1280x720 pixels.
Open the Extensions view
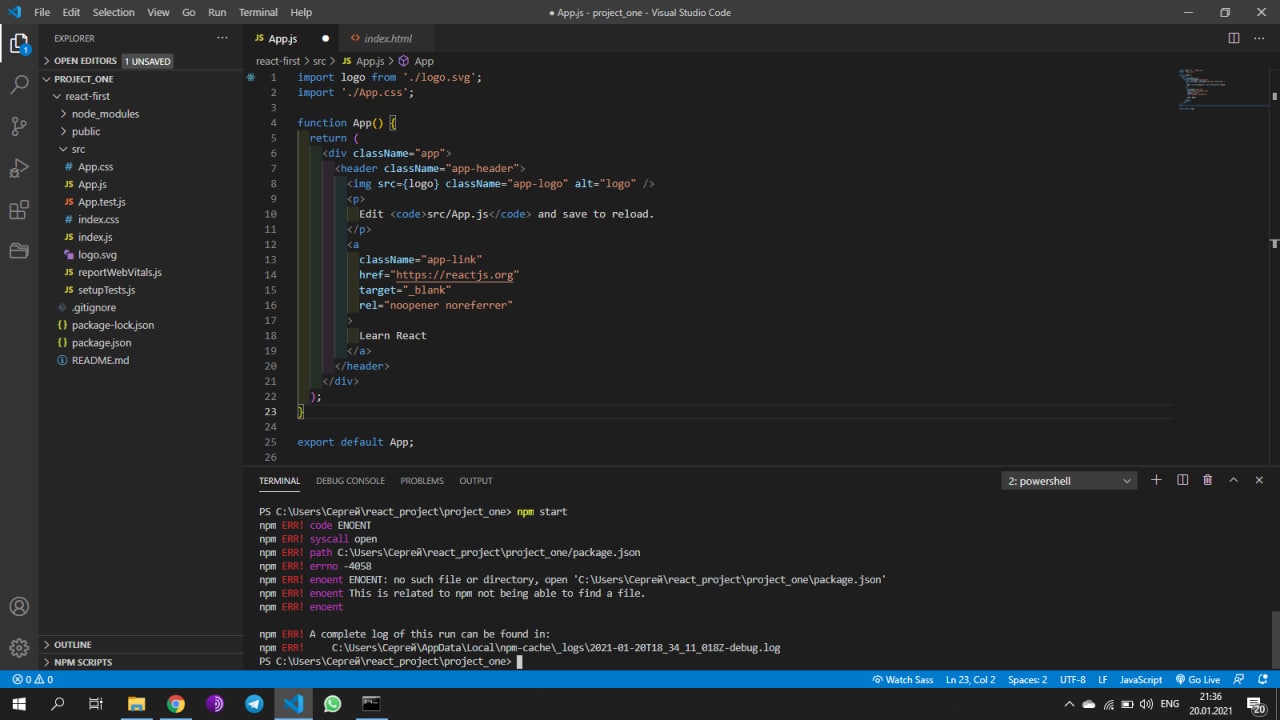[x=19, y=210]
